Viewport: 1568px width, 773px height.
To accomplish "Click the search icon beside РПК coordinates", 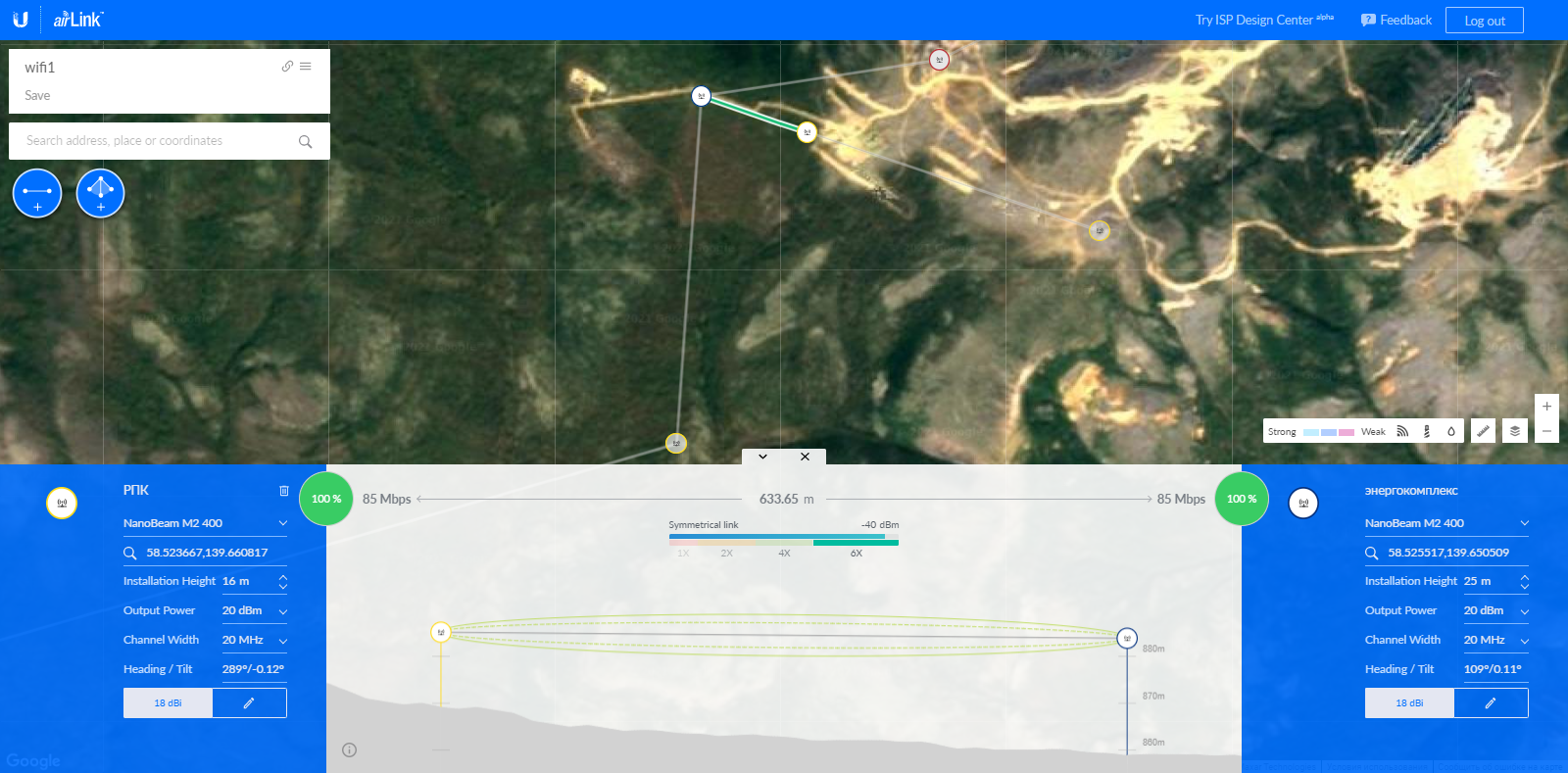I will pyautogui.click(x=130, y=553).
